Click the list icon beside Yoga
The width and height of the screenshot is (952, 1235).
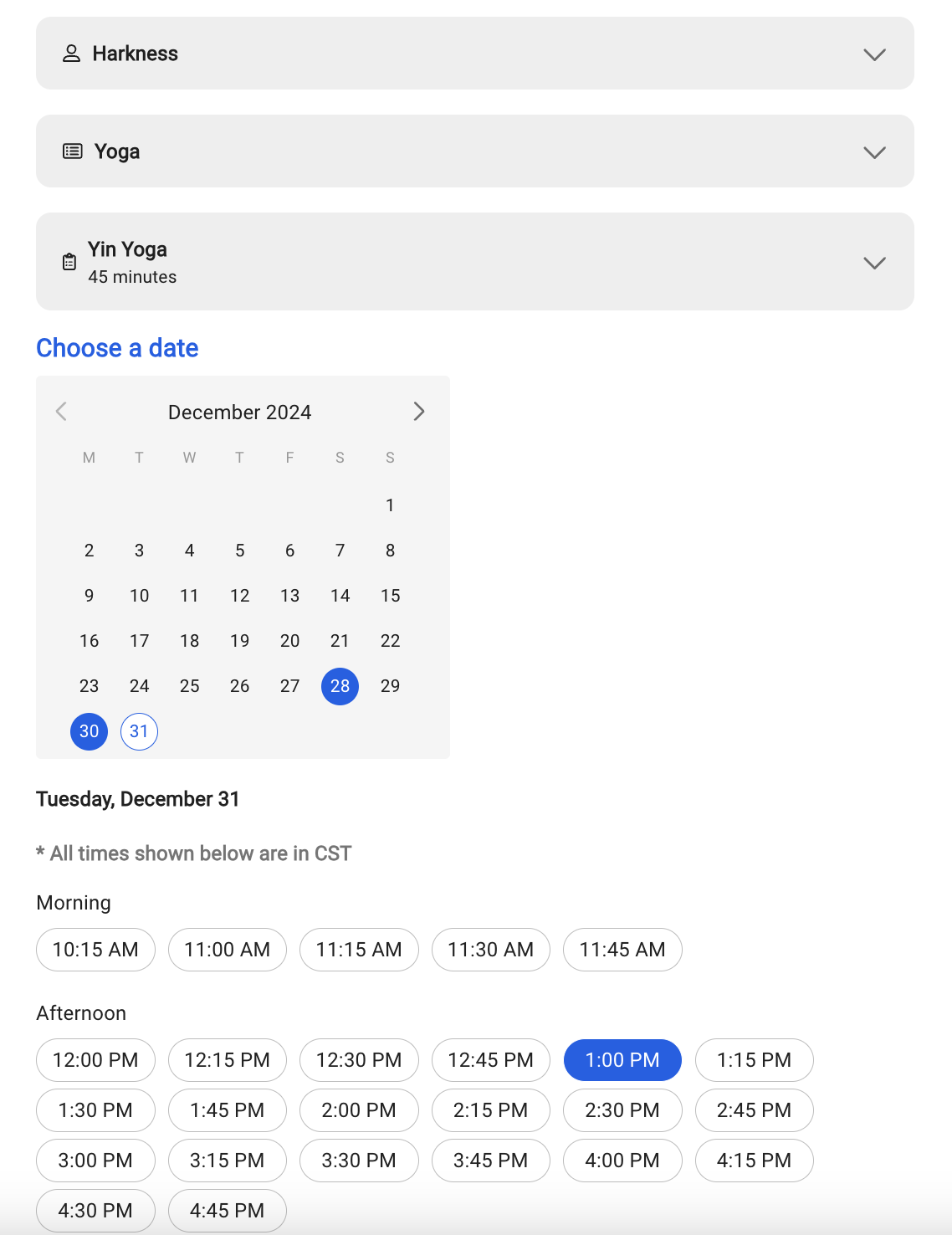pyautogui.click(x=73, y=151)
